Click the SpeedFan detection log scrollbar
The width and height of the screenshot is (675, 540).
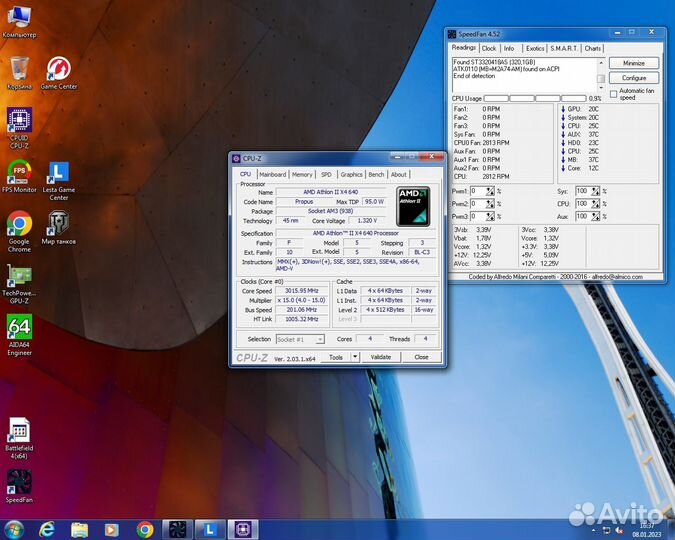(x=601, y=74)
